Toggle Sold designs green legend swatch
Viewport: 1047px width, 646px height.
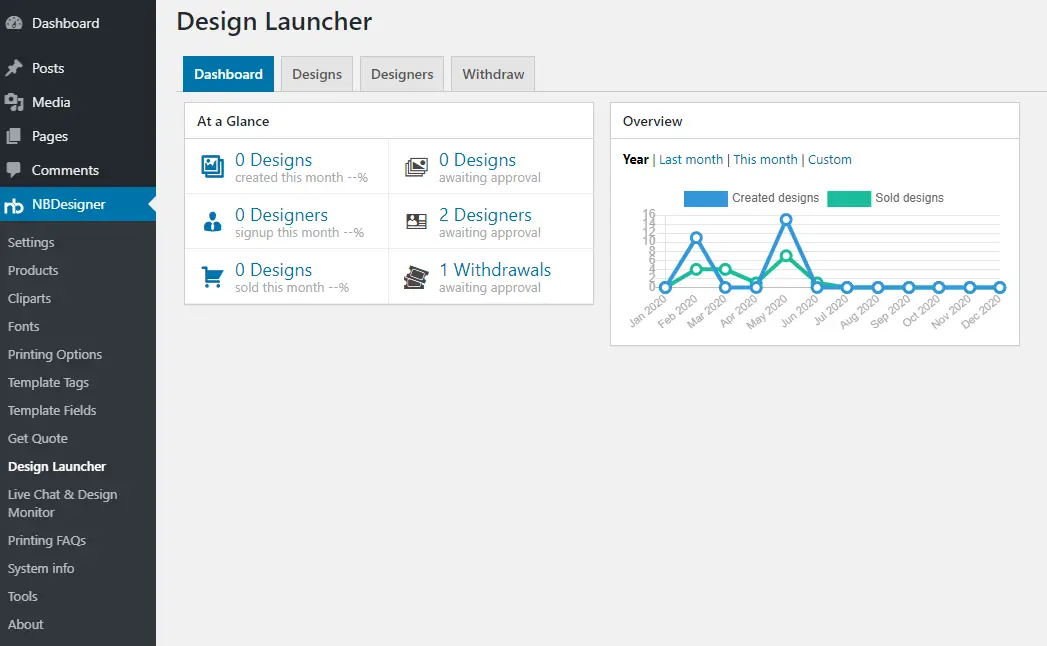click(x=849, y=198)
